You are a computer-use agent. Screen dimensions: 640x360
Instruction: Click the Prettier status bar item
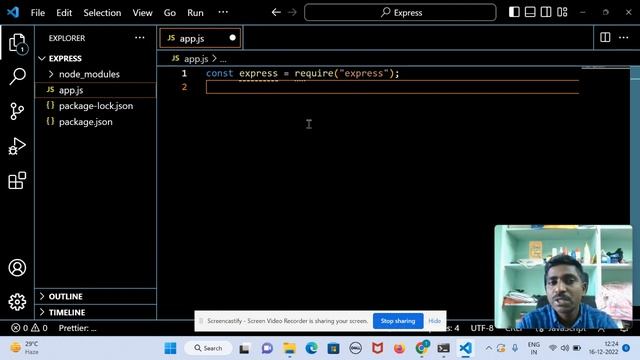click(x=78, y=328)
